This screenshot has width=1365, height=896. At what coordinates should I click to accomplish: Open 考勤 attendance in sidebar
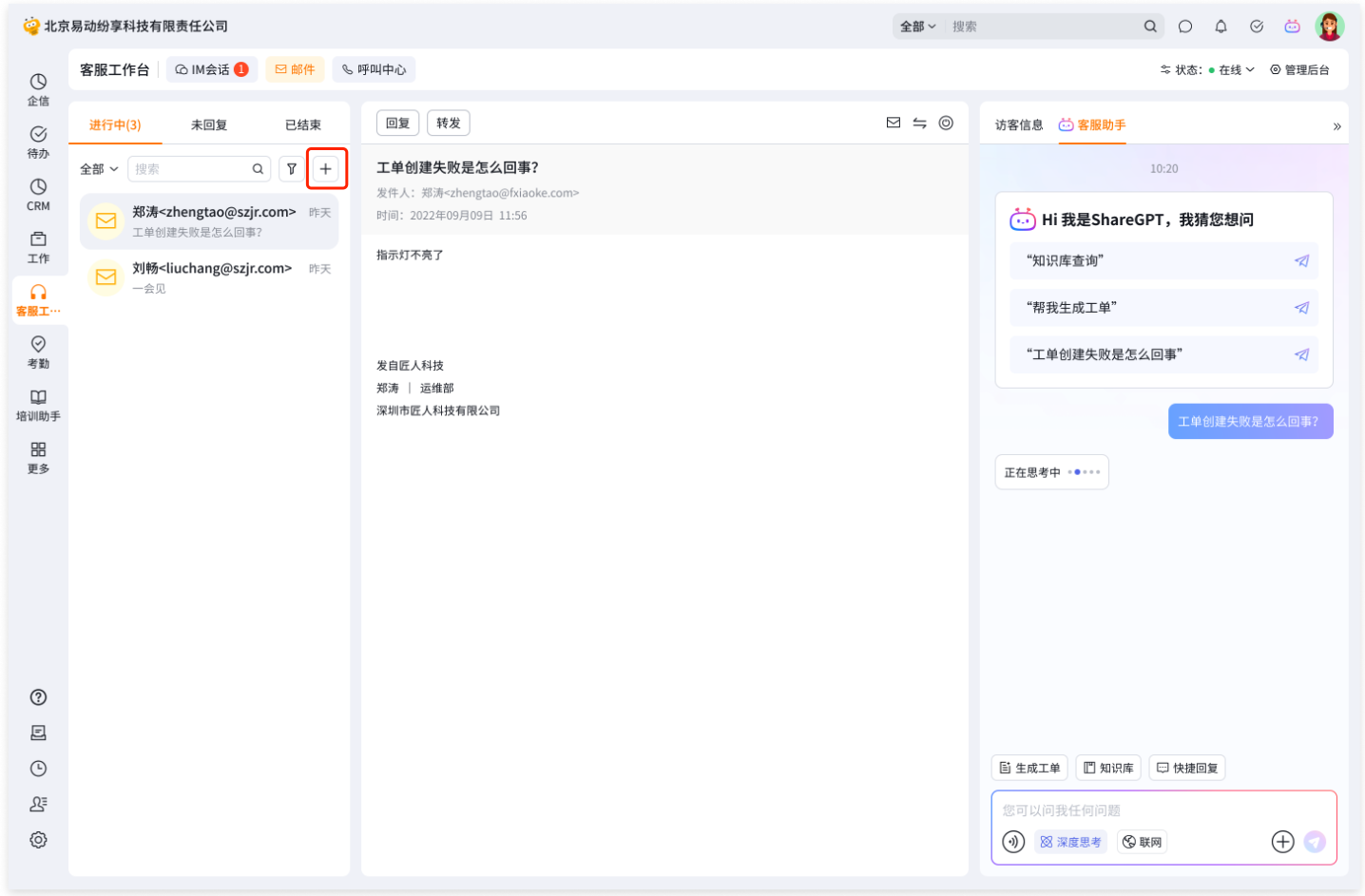[38, 352]
